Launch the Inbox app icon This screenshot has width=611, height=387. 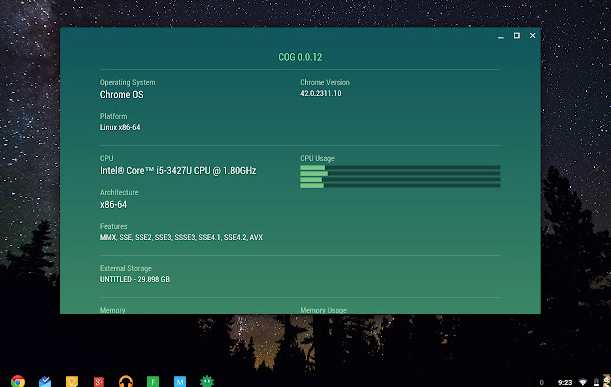pyautogui.click(x=45, y=381)
